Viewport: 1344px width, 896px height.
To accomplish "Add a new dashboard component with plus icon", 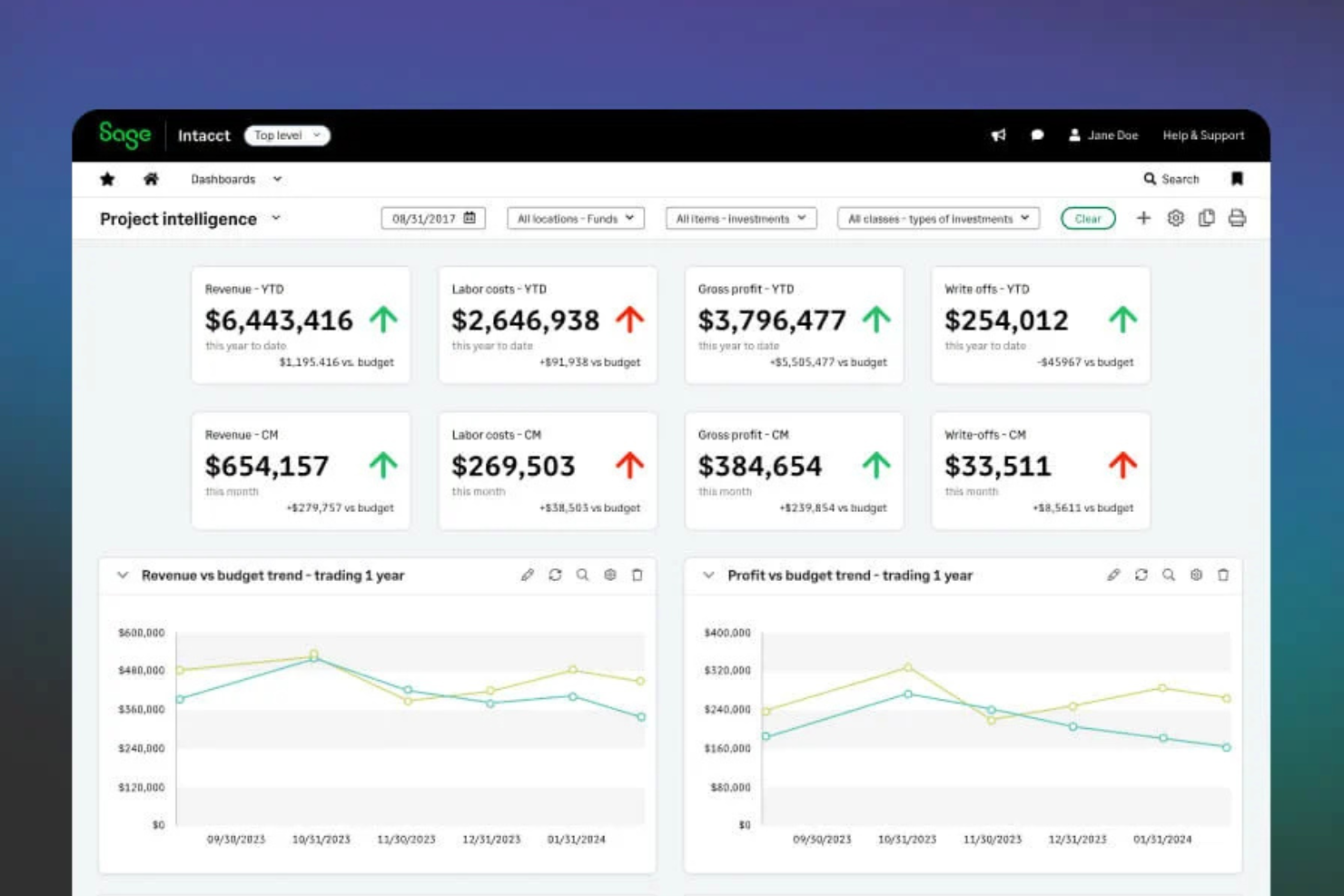I will pyautogui.click(x=1143, y=218).
